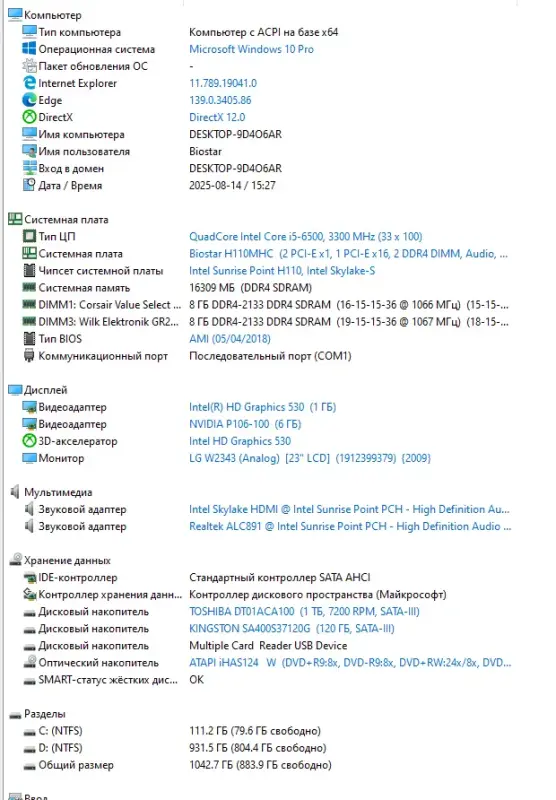Open the KINGSTON SA400S37120G drive link
The height and width of the screenshot is (800, 556).
292,629
